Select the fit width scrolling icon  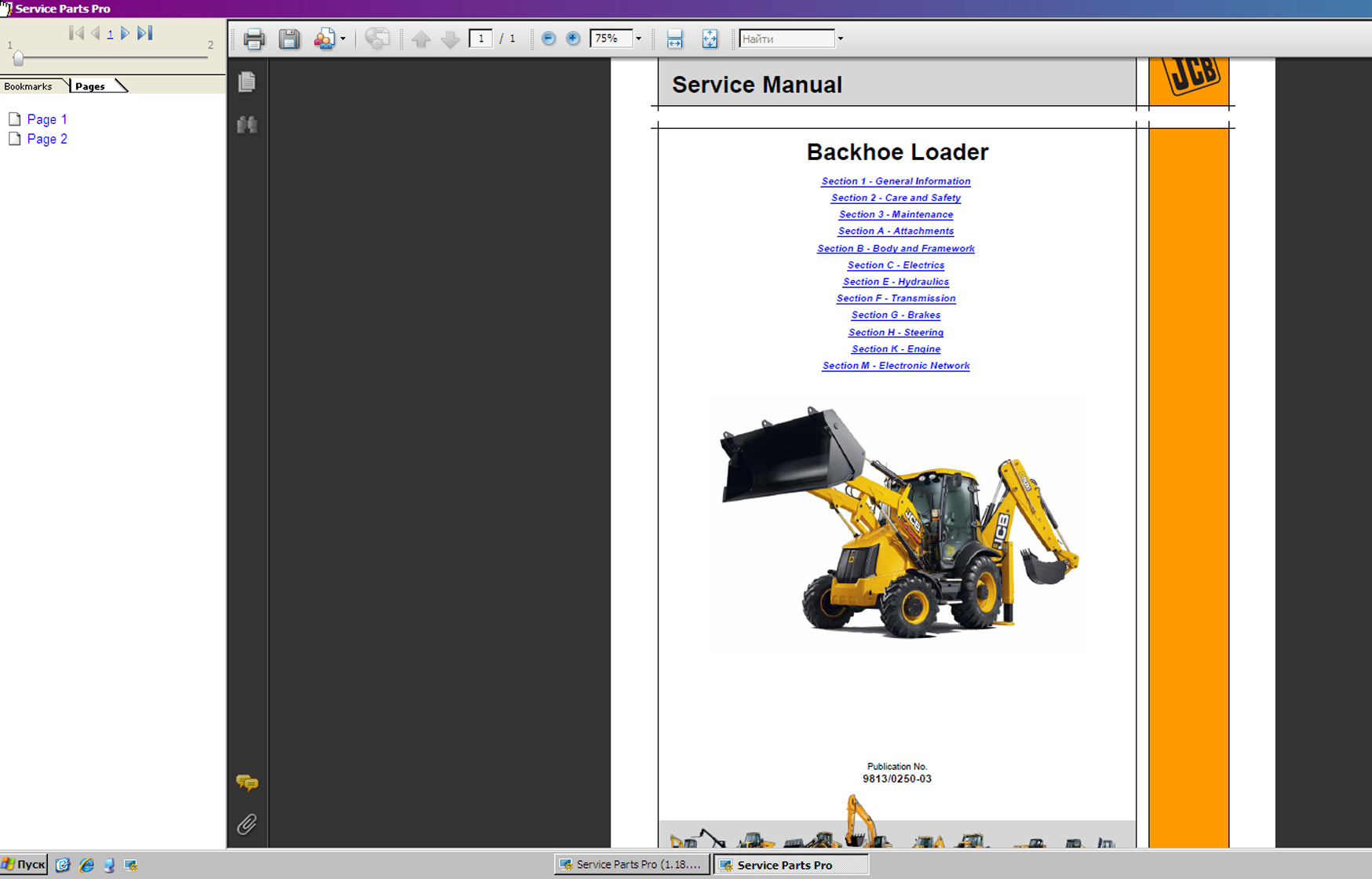tap(674, 38)
